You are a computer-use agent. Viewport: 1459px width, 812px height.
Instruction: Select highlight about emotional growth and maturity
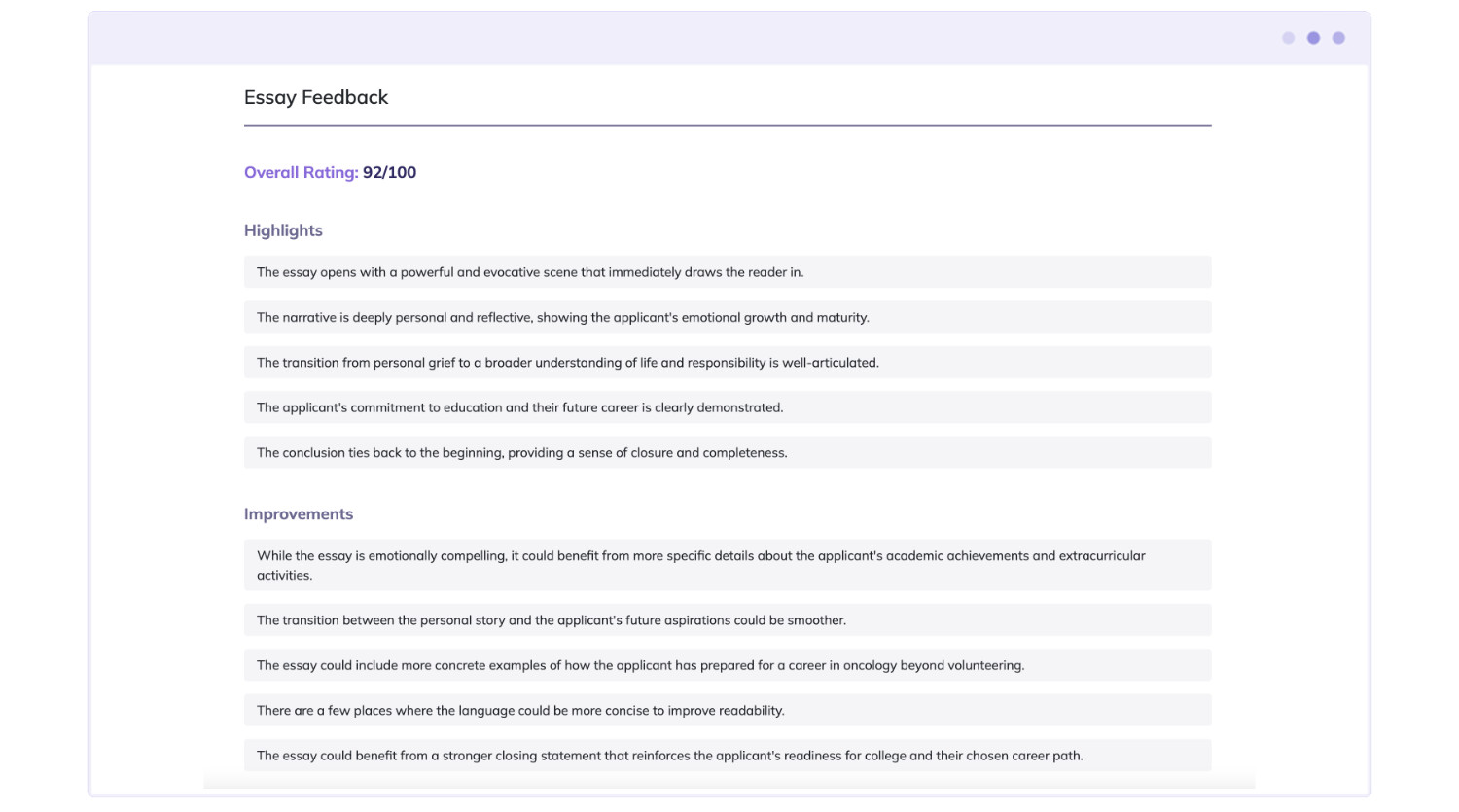[x=562, y=317]
